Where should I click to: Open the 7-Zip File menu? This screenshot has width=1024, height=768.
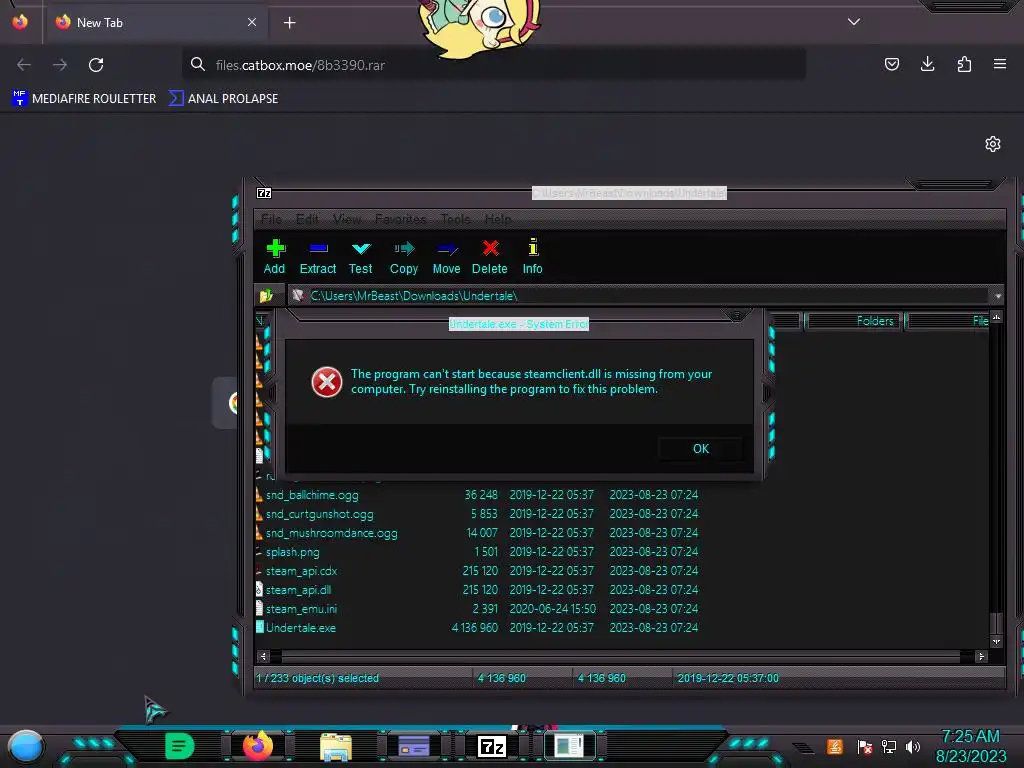pyautogui.click(x=271, y=219)
